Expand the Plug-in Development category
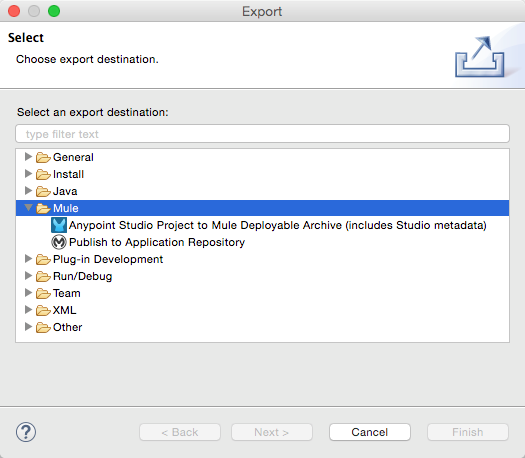The height and width of the screenshot is (458, 525). pos(28,259)
